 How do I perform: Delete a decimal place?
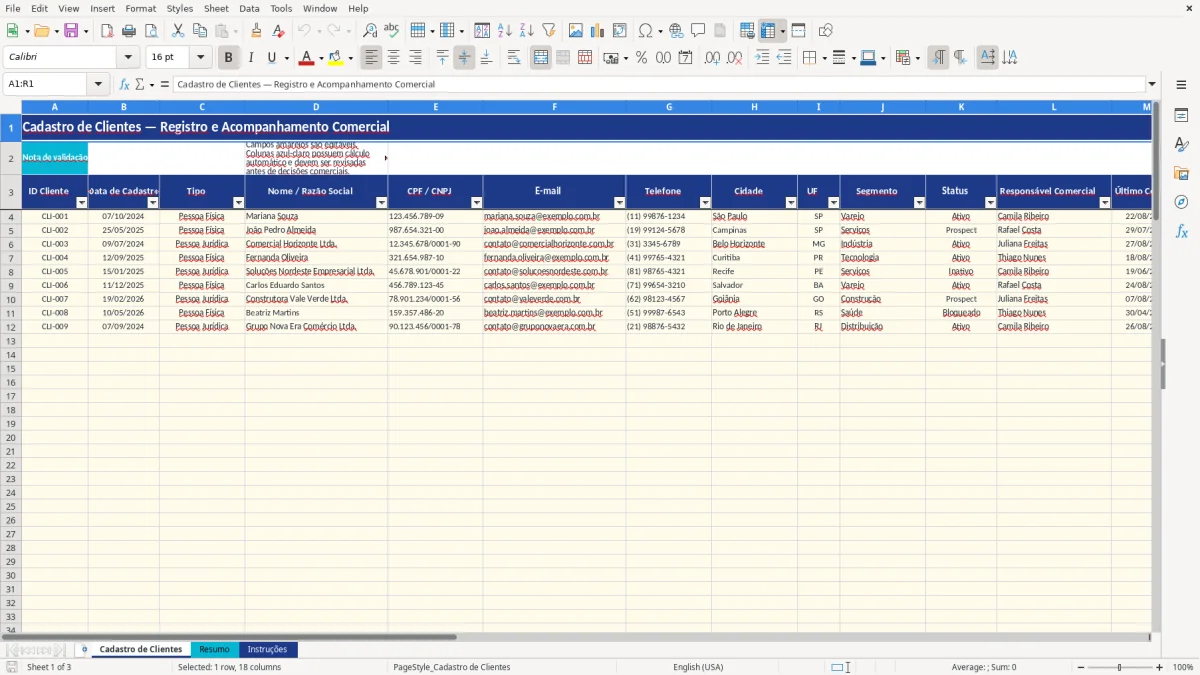[x=735, y=58]
